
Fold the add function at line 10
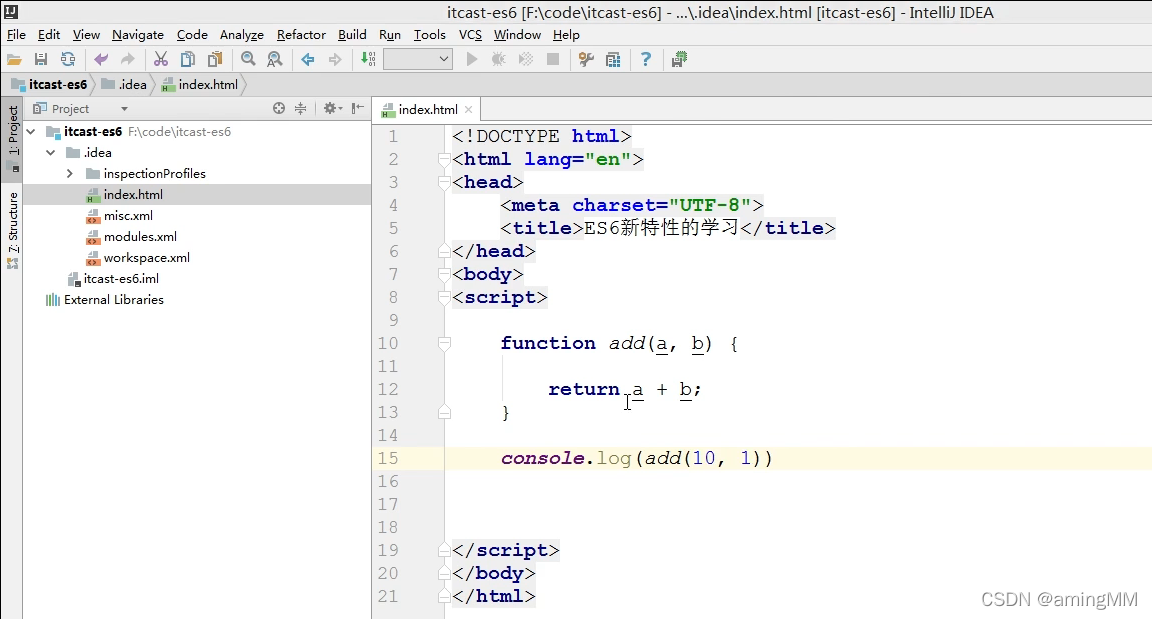click(444, 343)
